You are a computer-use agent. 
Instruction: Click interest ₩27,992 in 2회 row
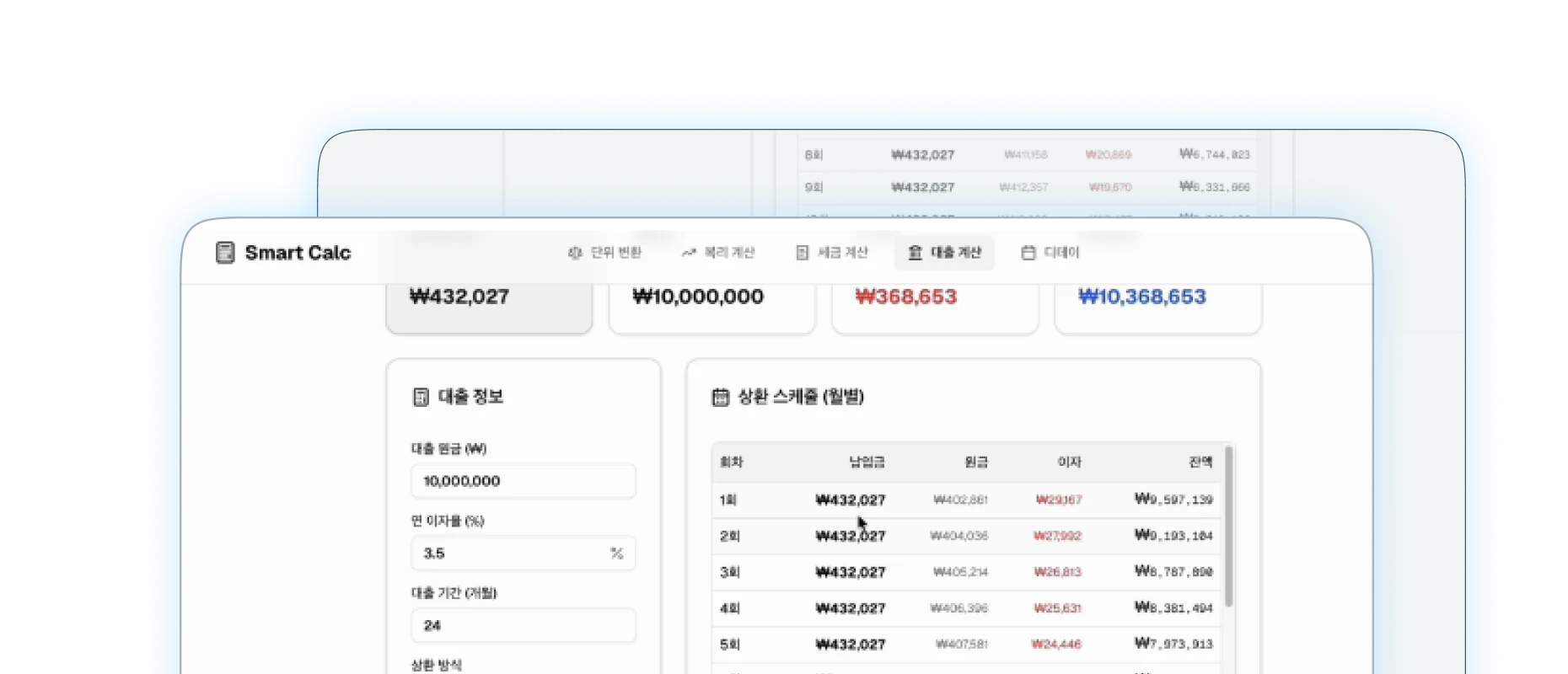point(1058,536)
